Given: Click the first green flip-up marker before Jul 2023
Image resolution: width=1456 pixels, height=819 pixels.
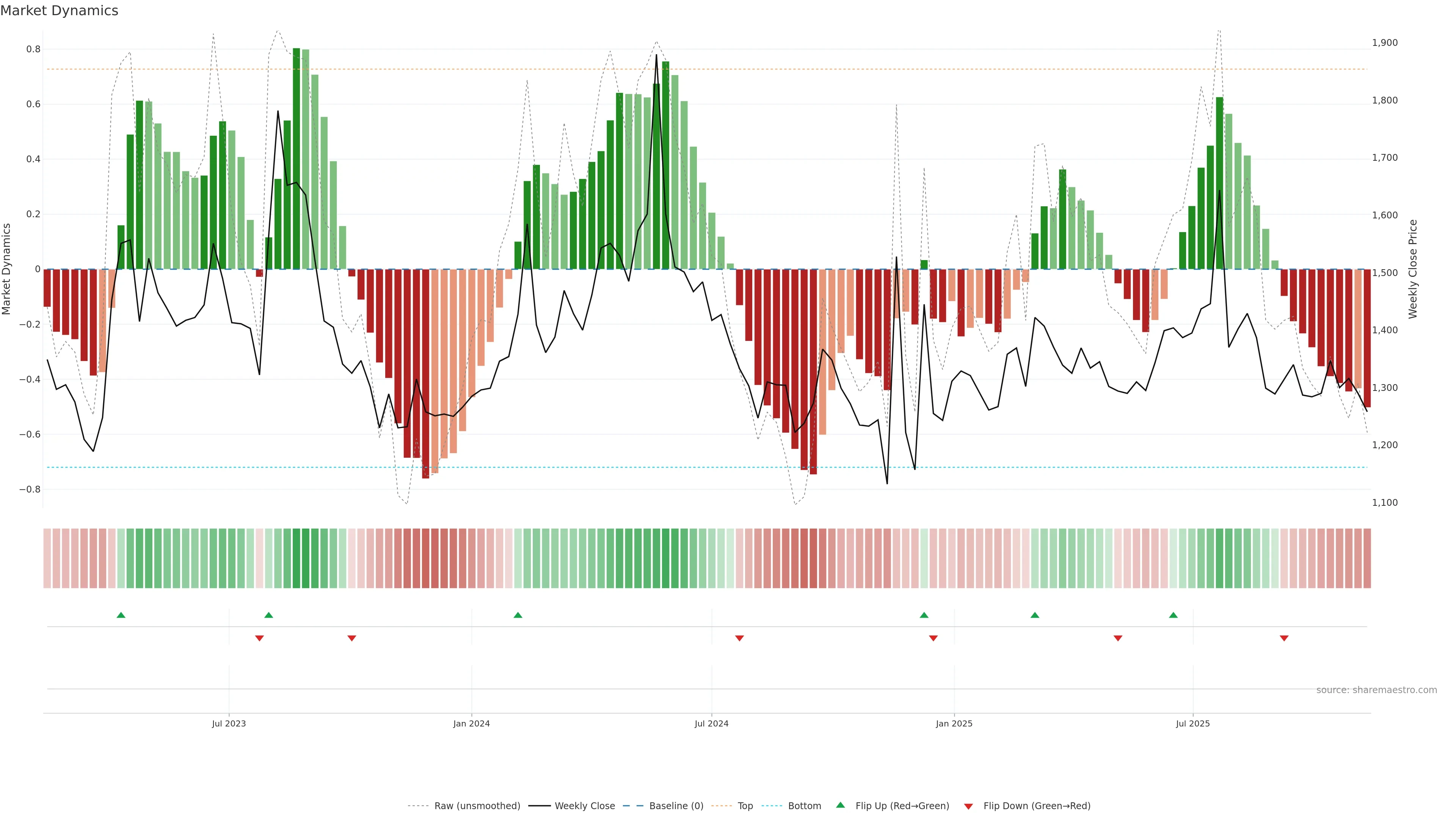Looking at the screenshot, I should pos(121,615).
